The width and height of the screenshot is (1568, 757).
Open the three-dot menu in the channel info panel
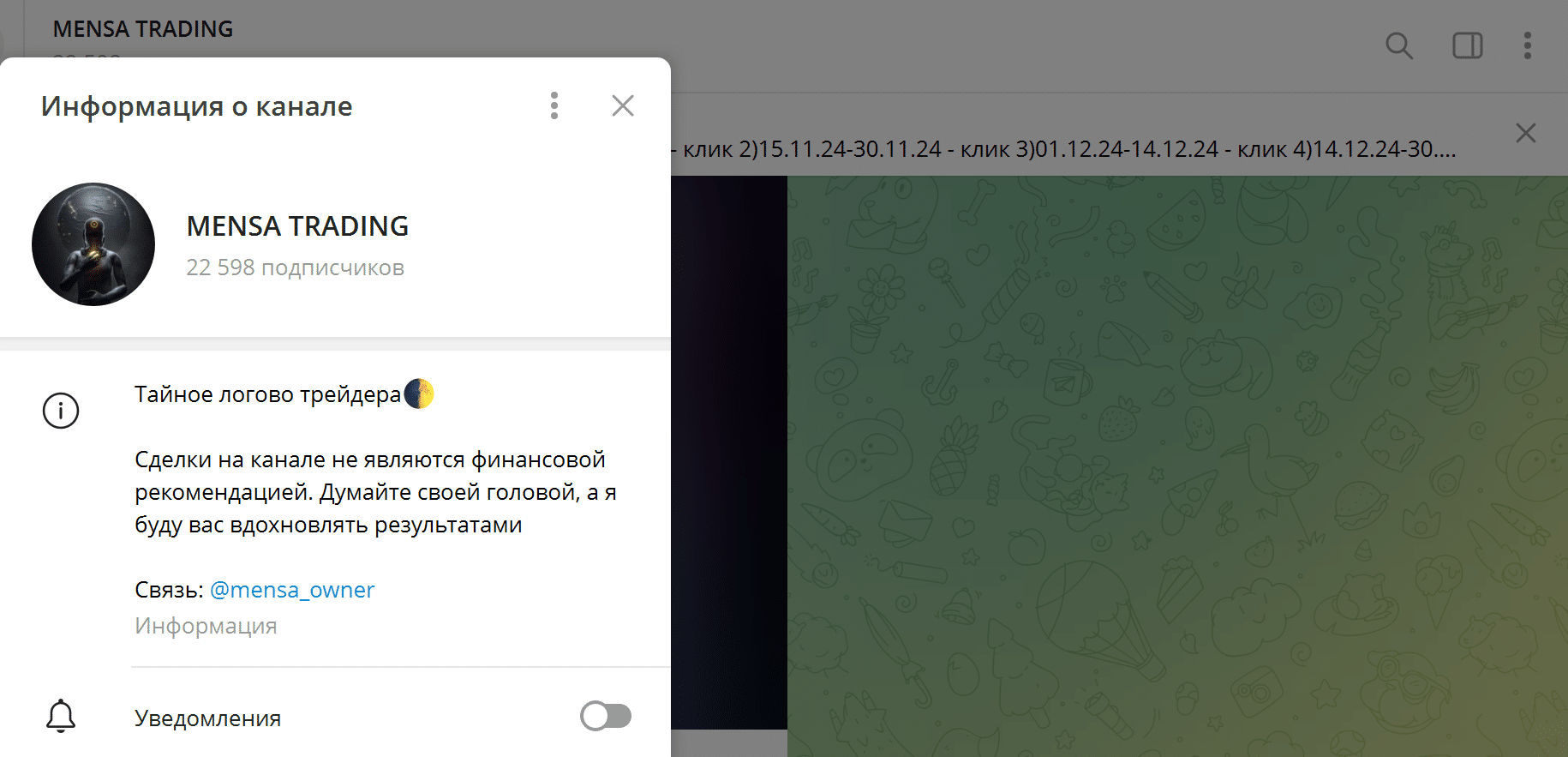coord(554,105)
